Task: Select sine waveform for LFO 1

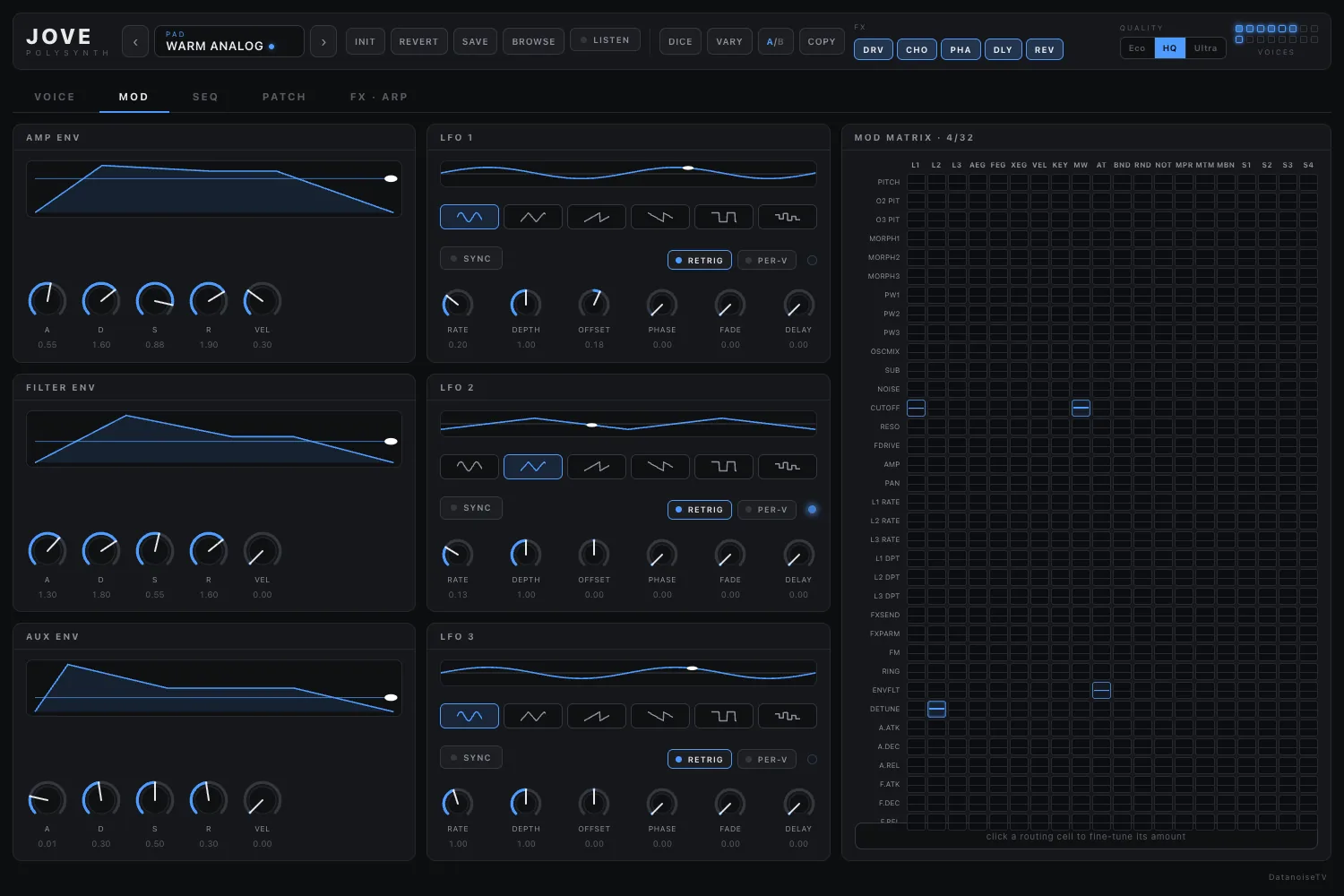Action: click(470, 217)
